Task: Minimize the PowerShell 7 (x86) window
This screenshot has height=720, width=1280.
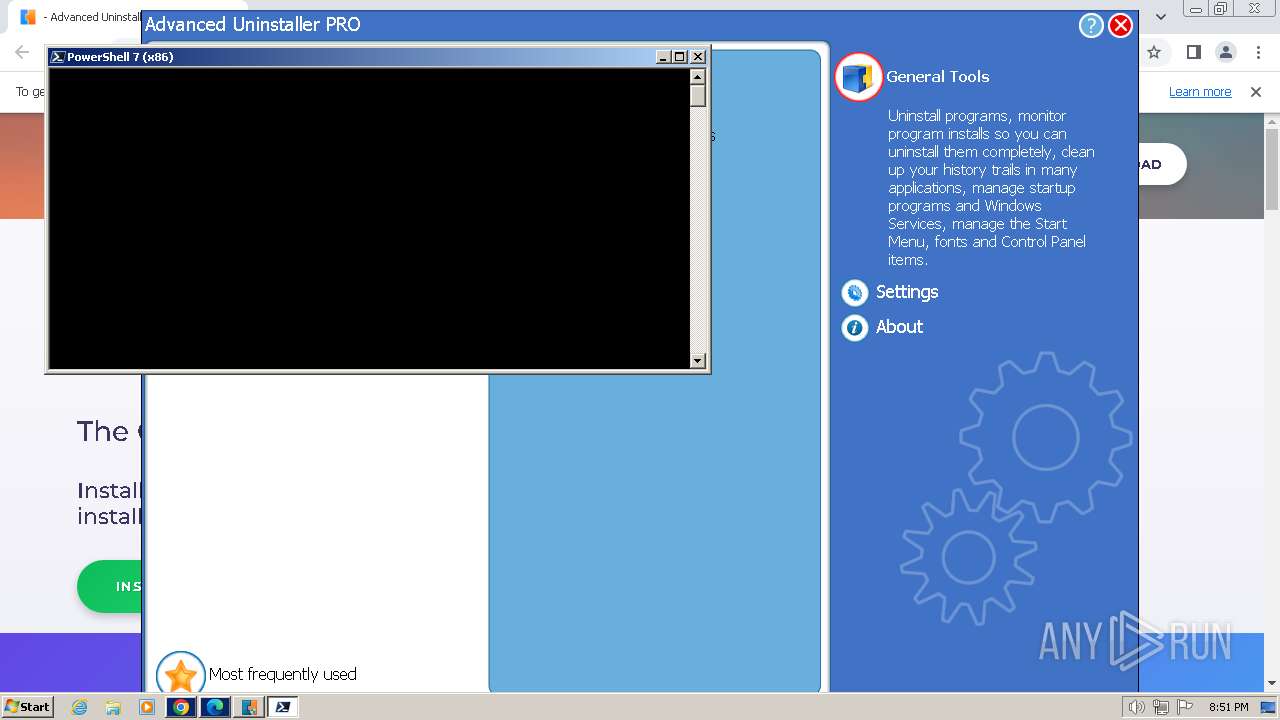Action: pos(663,57)
